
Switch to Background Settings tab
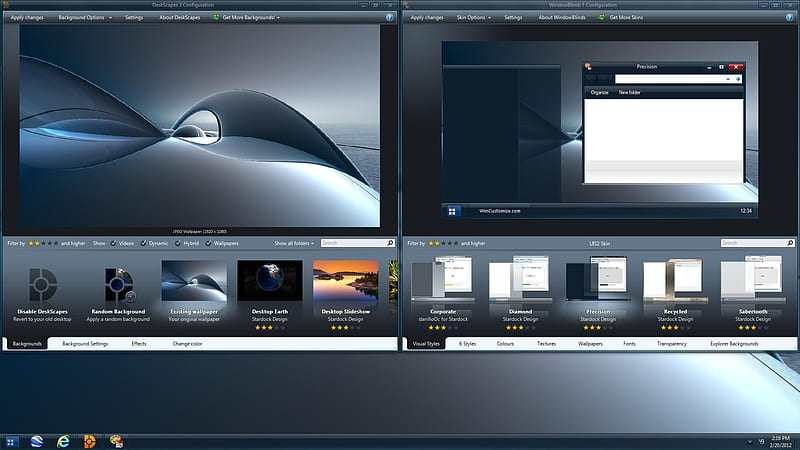coord(85,344)
